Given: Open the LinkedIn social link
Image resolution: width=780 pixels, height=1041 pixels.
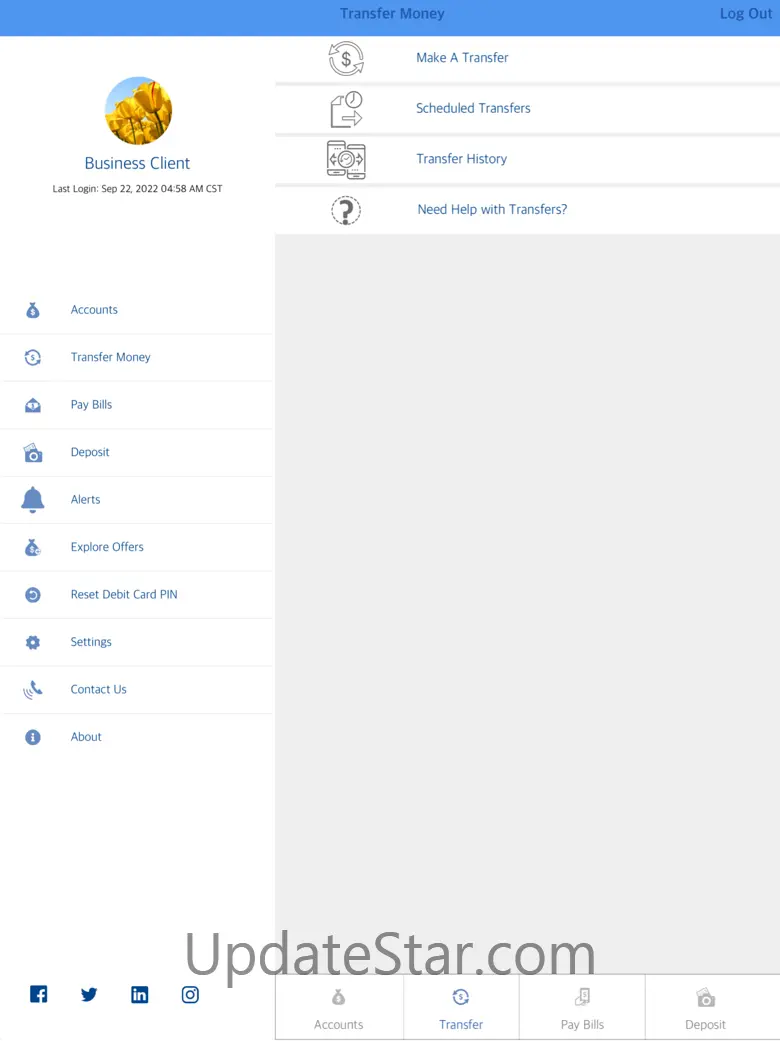Looking at the screenshot, I should click(139, 995).
